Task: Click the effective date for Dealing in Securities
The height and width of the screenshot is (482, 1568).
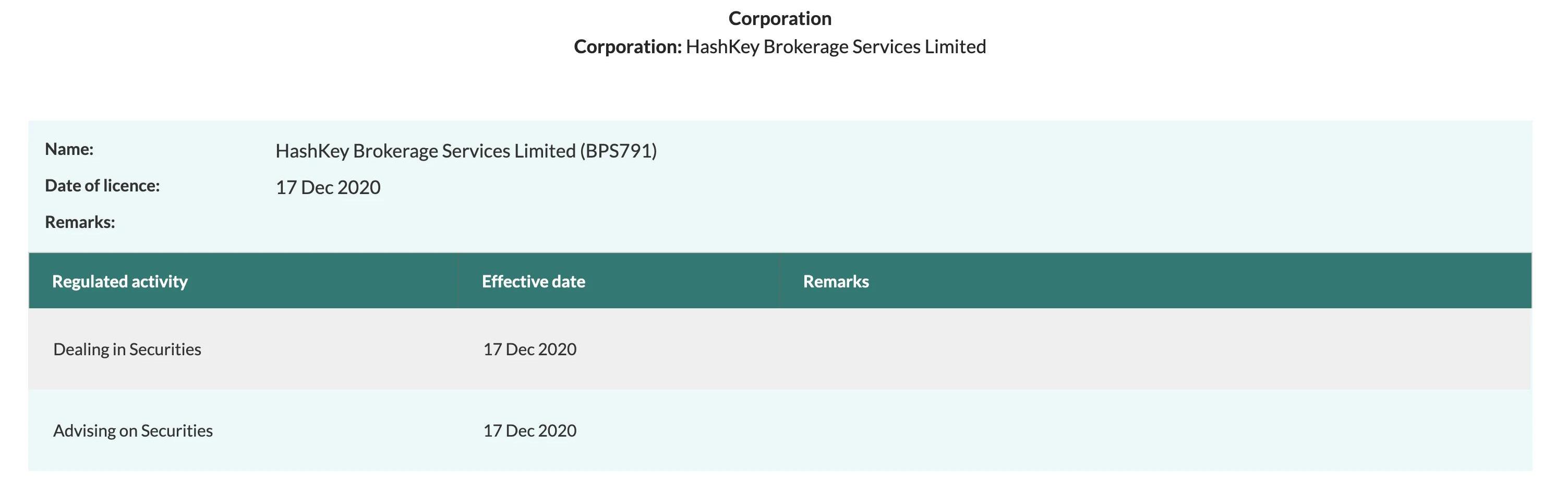Action: point(529,350)
